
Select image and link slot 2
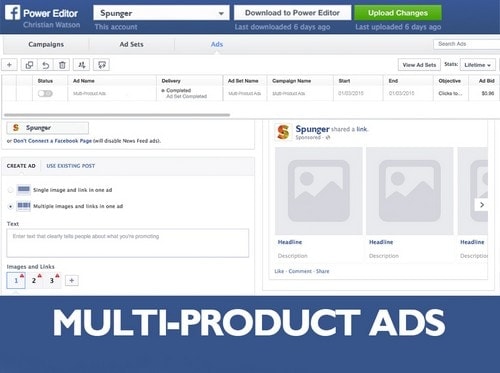click(x=34, y=280)
